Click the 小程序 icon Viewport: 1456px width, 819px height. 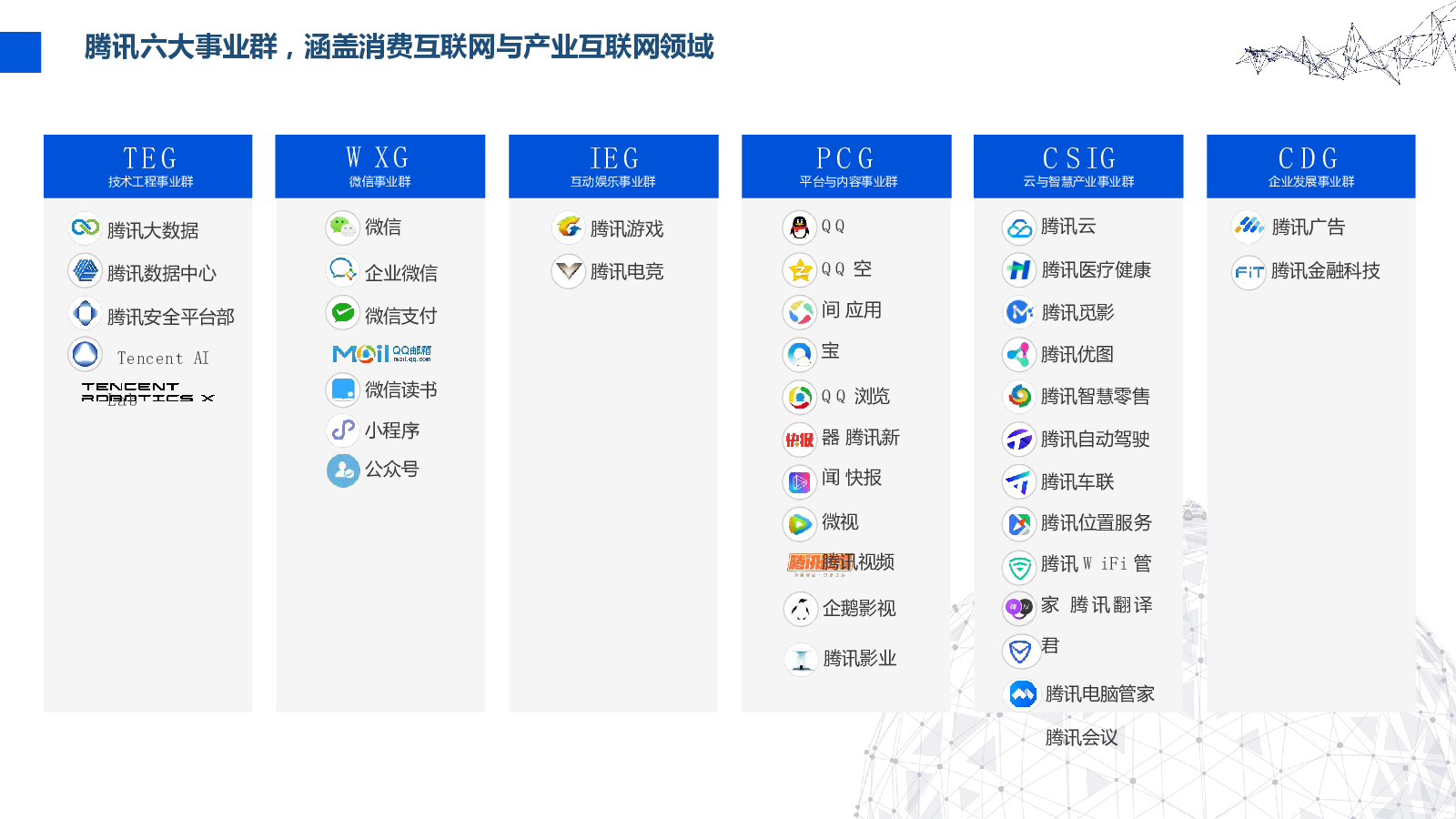pos(343,430)
